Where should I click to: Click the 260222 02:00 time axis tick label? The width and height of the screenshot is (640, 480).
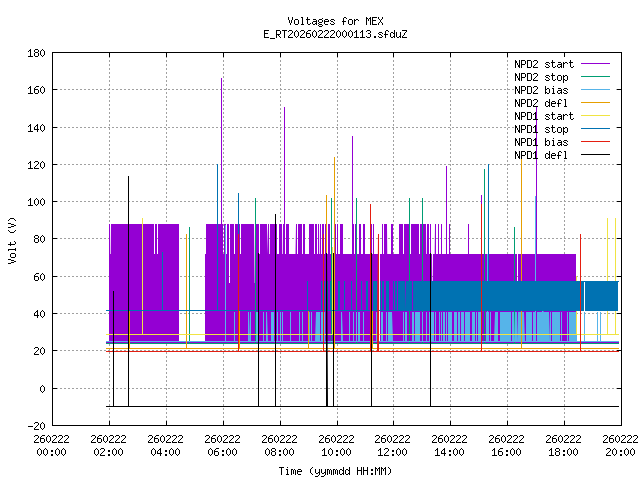[x=108, y=445]
